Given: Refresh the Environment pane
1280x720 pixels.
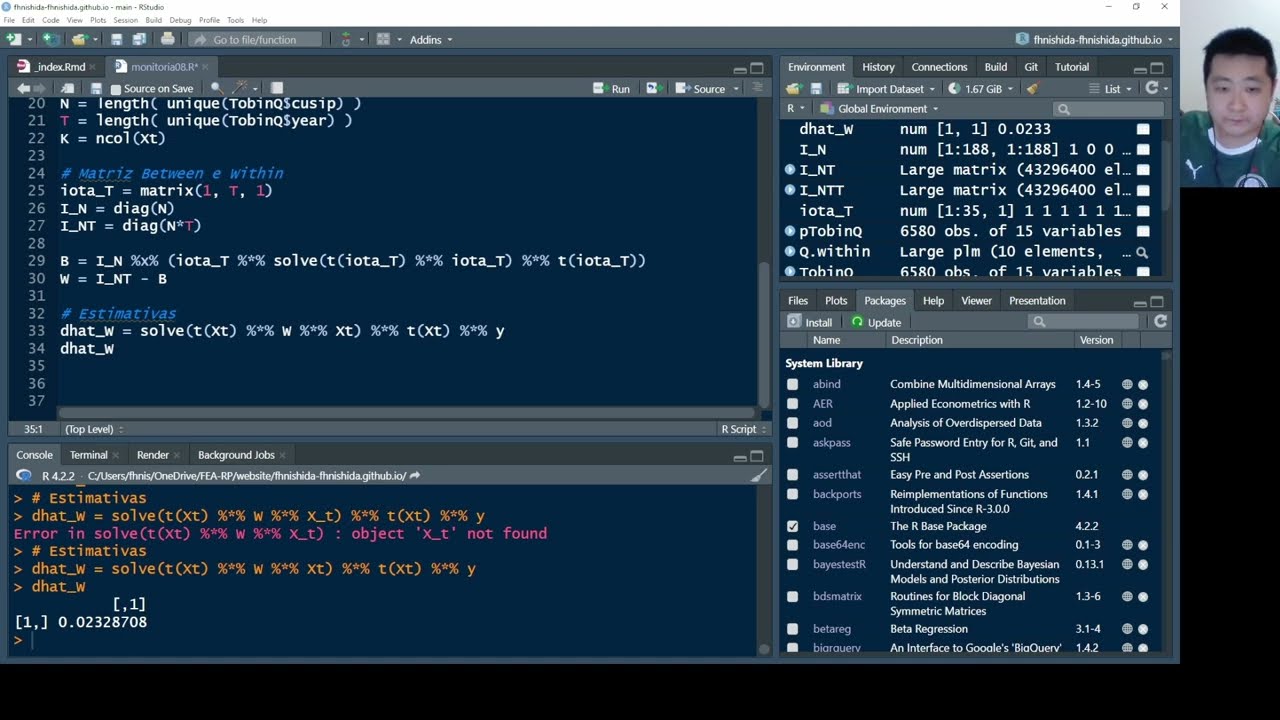Looking at the screenshot, I should coord(1152,88).
